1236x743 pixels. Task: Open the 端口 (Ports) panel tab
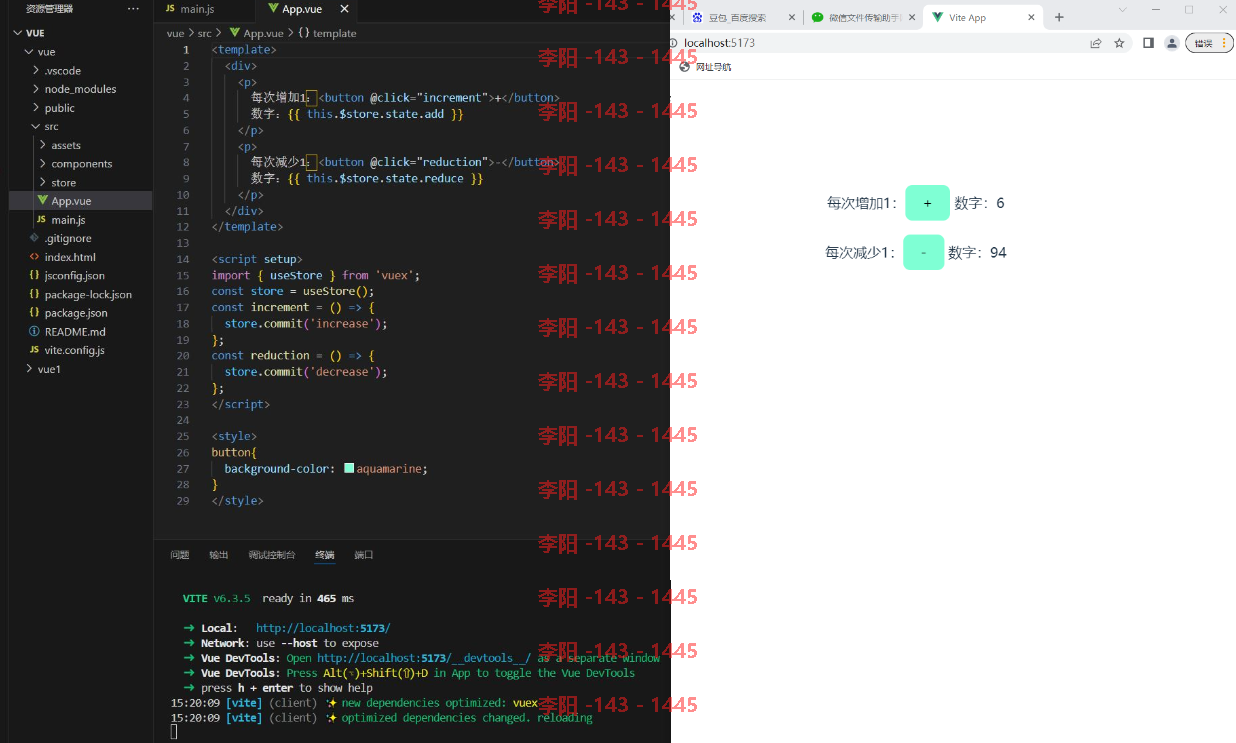point(364,555)
